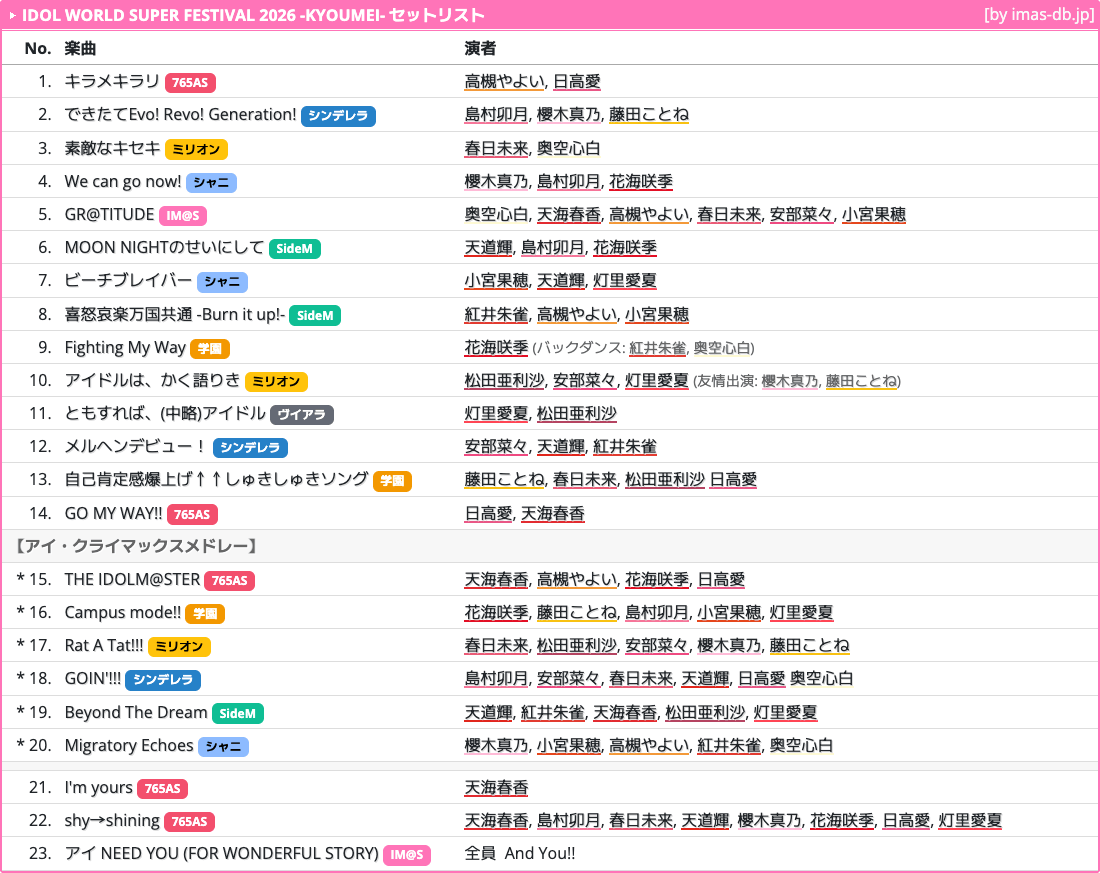Screen dimensions: 1100x873
Task: Click the シンデレラ badge on できたてEvo! Revo! Generation!
Action: tap(338, 116)
